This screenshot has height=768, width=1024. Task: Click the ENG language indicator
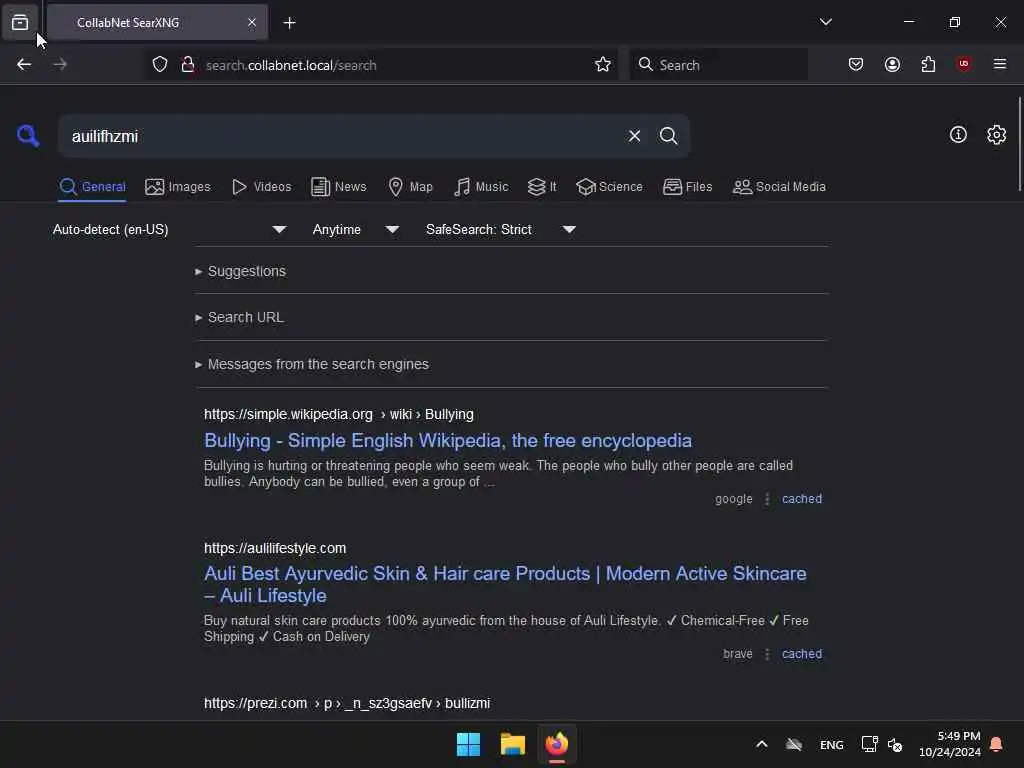point(831,745)
